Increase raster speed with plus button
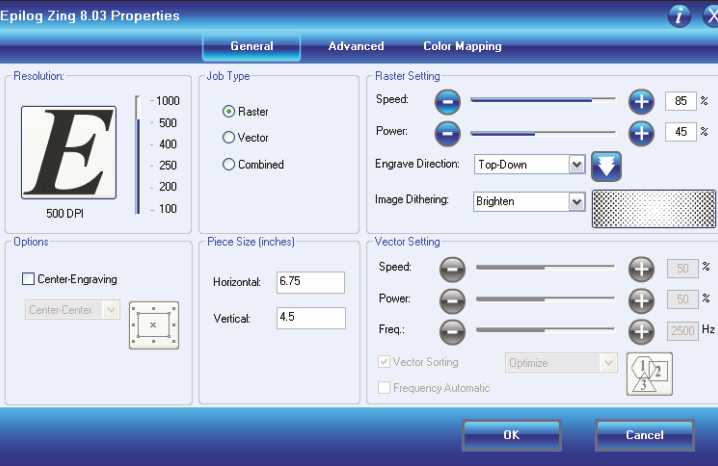 point(641,102)
